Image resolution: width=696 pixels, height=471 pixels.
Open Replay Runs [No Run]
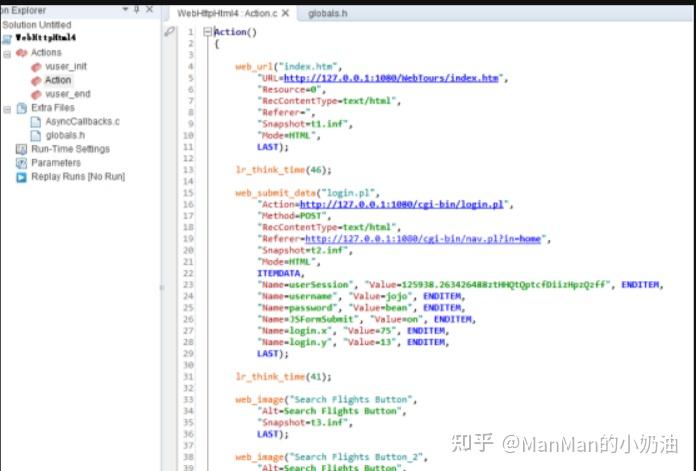[x=78, y=177]
